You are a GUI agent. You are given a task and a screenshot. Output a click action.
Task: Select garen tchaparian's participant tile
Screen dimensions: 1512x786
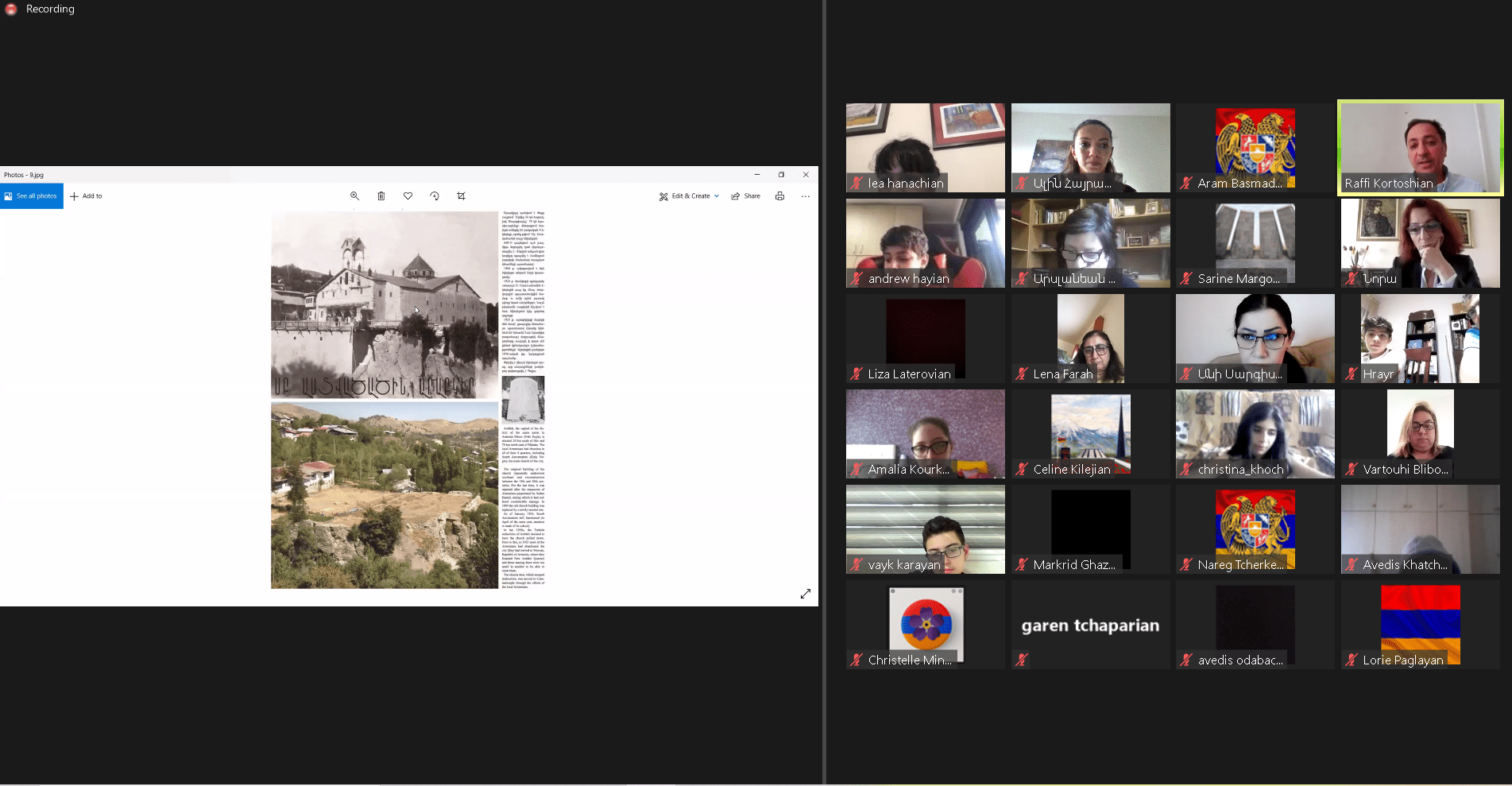pos(1091,625)
